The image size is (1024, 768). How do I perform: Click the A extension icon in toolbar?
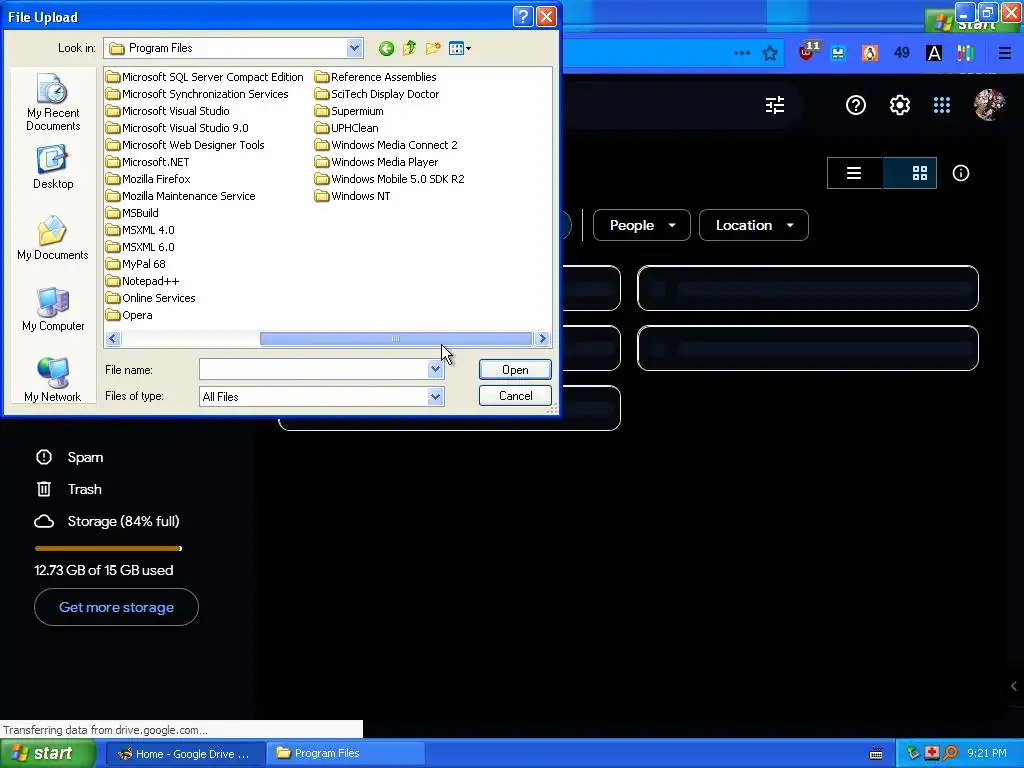(x=934, y=54)
